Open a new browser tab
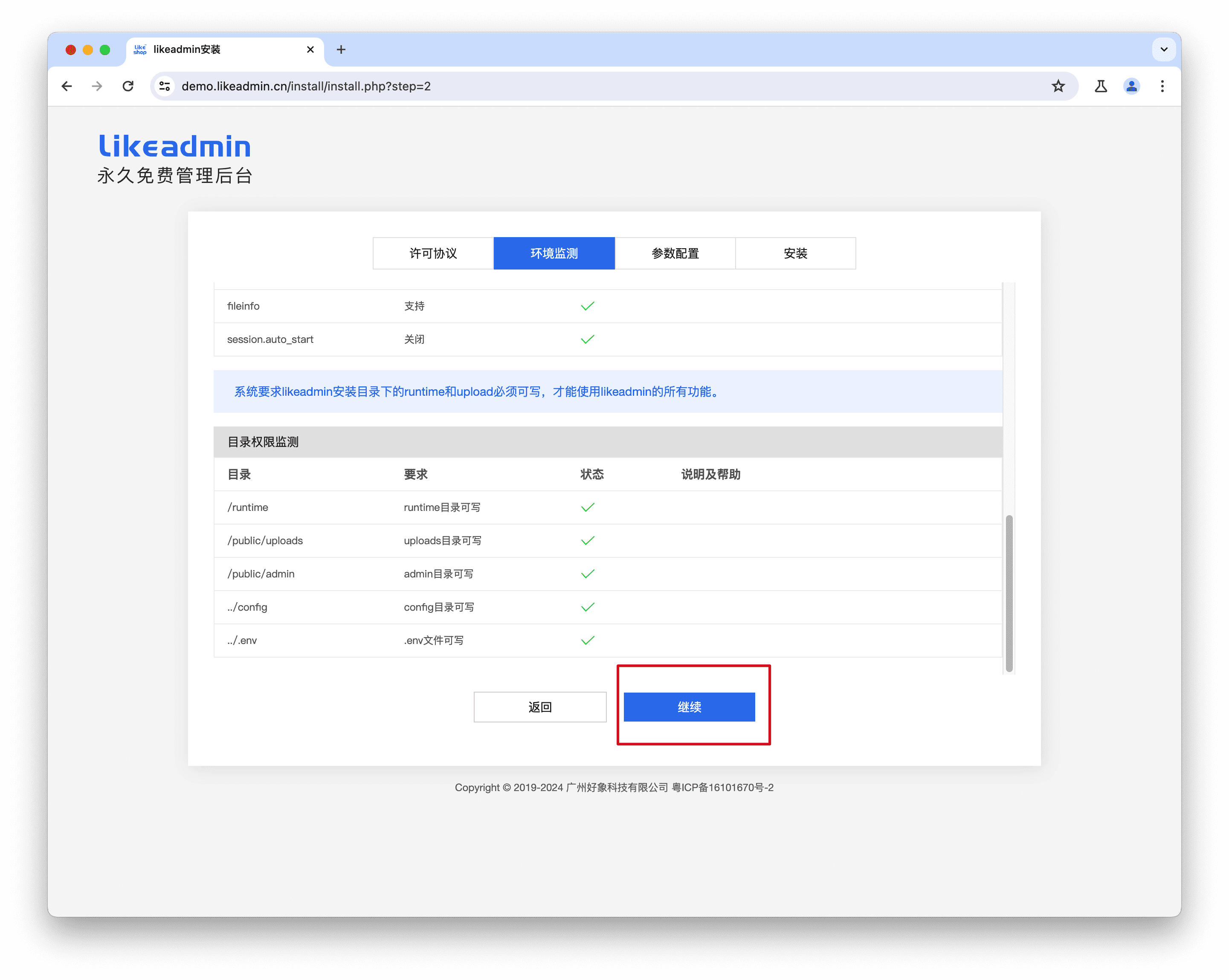The image size is (1229, 980). click(341, 49)
